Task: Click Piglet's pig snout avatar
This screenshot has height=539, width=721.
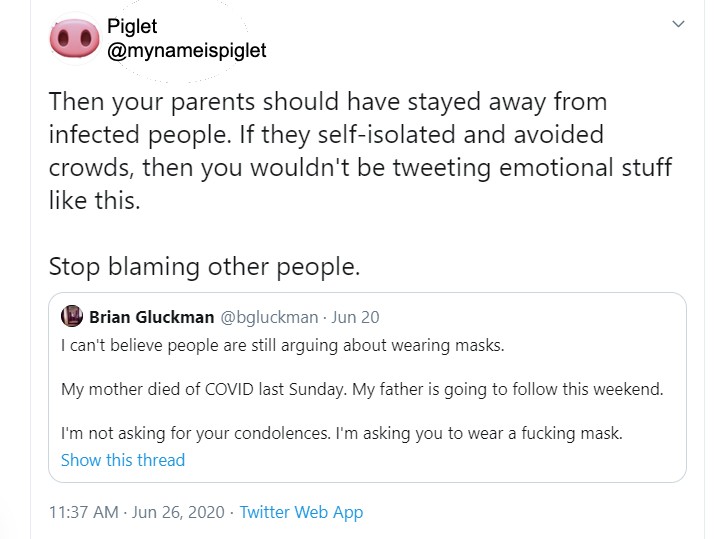Action: tap(71, 39)
